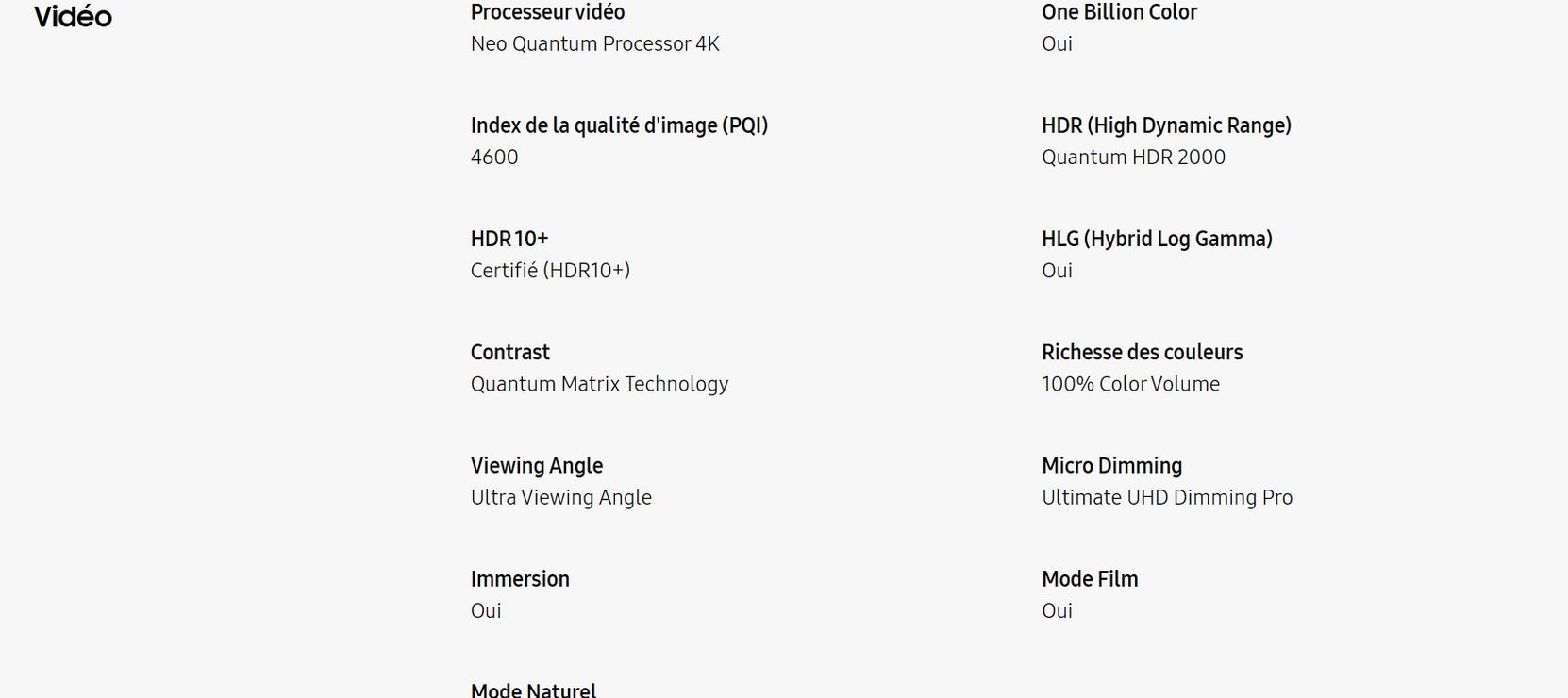Click the 100% Color Volume value
1568x698 pixels.
[x=1130, y=384]
